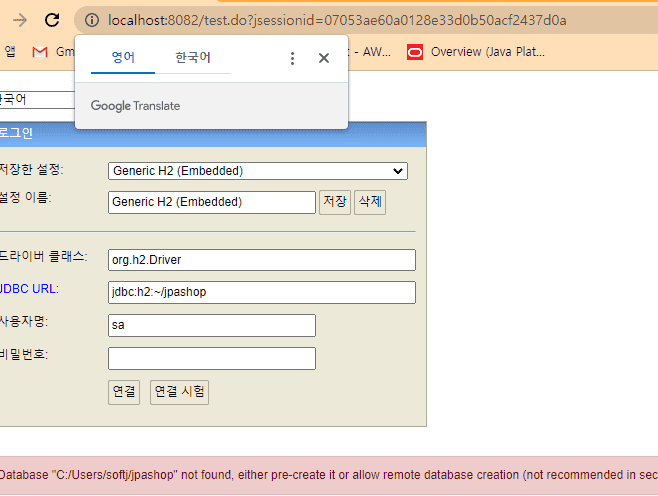Click the 삭제 button
The image size is (658, 496).
pyautogui.click(x=370, y=202)
